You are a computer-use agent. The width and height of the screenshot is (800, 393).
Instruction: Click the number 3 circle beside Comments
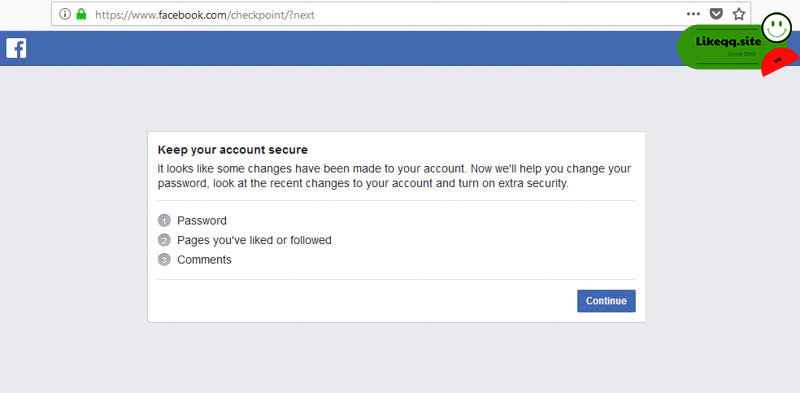(164, 260)
